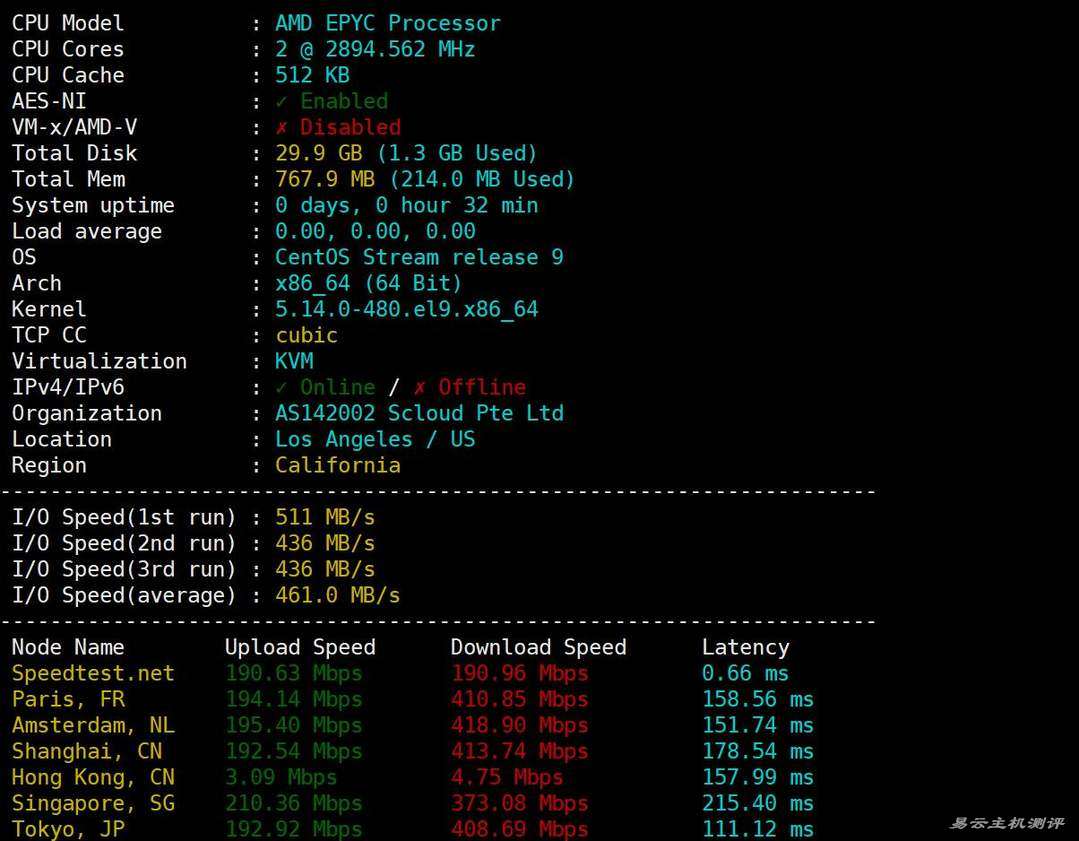Click the Singapore, SG latency 215.40 ms
The width and height of the screenshot is (1079, 841).
(x=757, y=803)
